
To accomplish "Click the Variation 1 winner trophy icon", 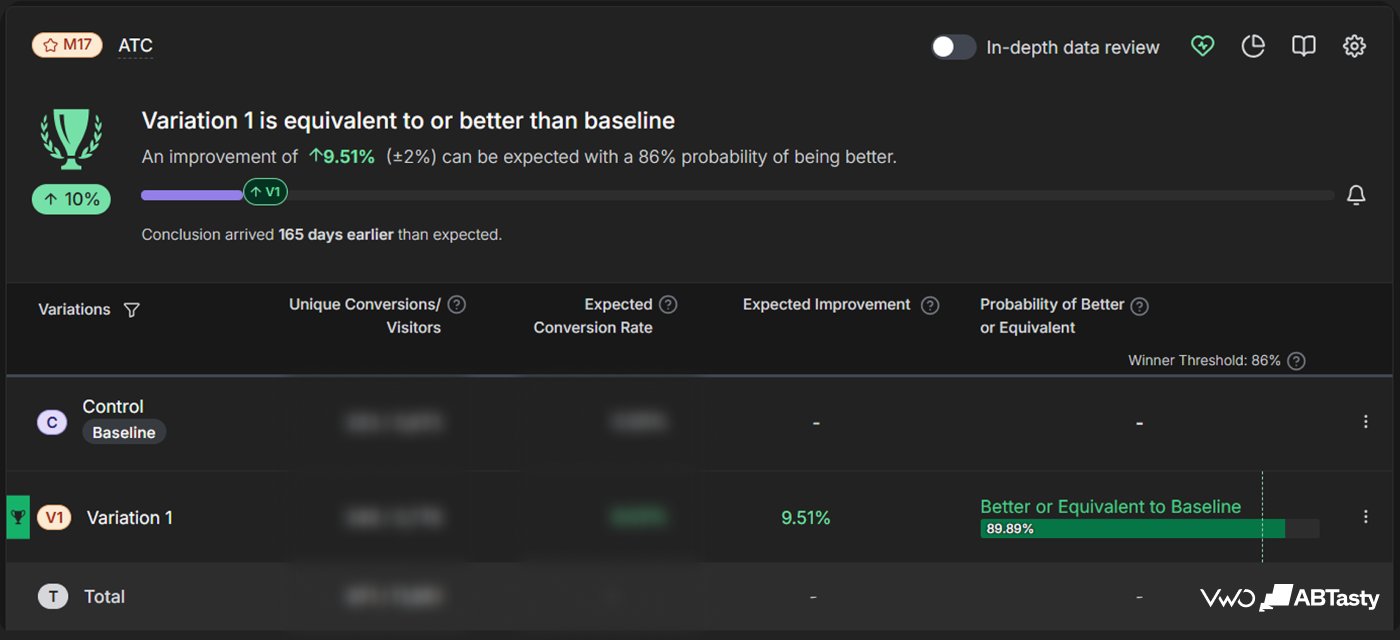I will click(x=18, y=517).
